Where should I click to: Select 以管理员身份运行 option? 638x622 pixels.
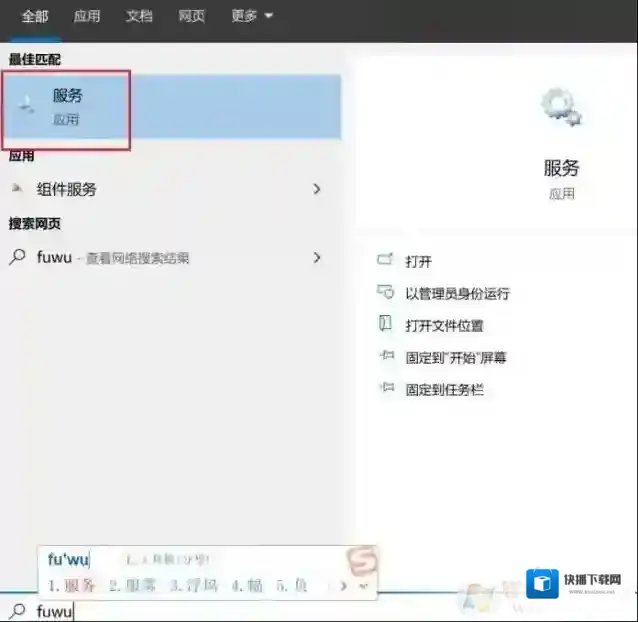coord(457,293)
